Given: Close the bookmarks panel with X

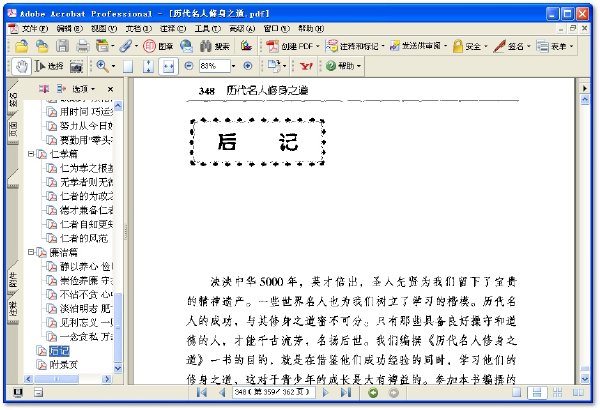Looking at the screenshot, I should pos(110,89).
